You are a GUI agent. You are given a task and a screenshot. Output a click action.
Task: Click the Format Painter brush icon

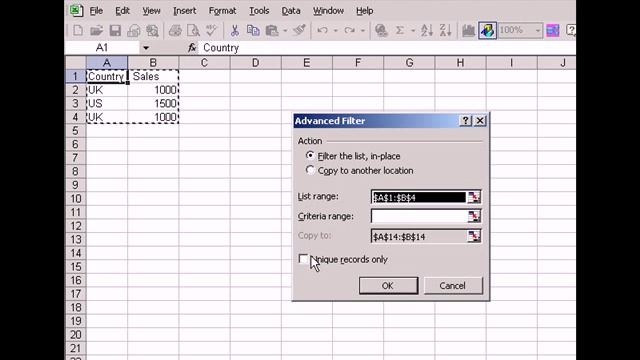point(299,31)
